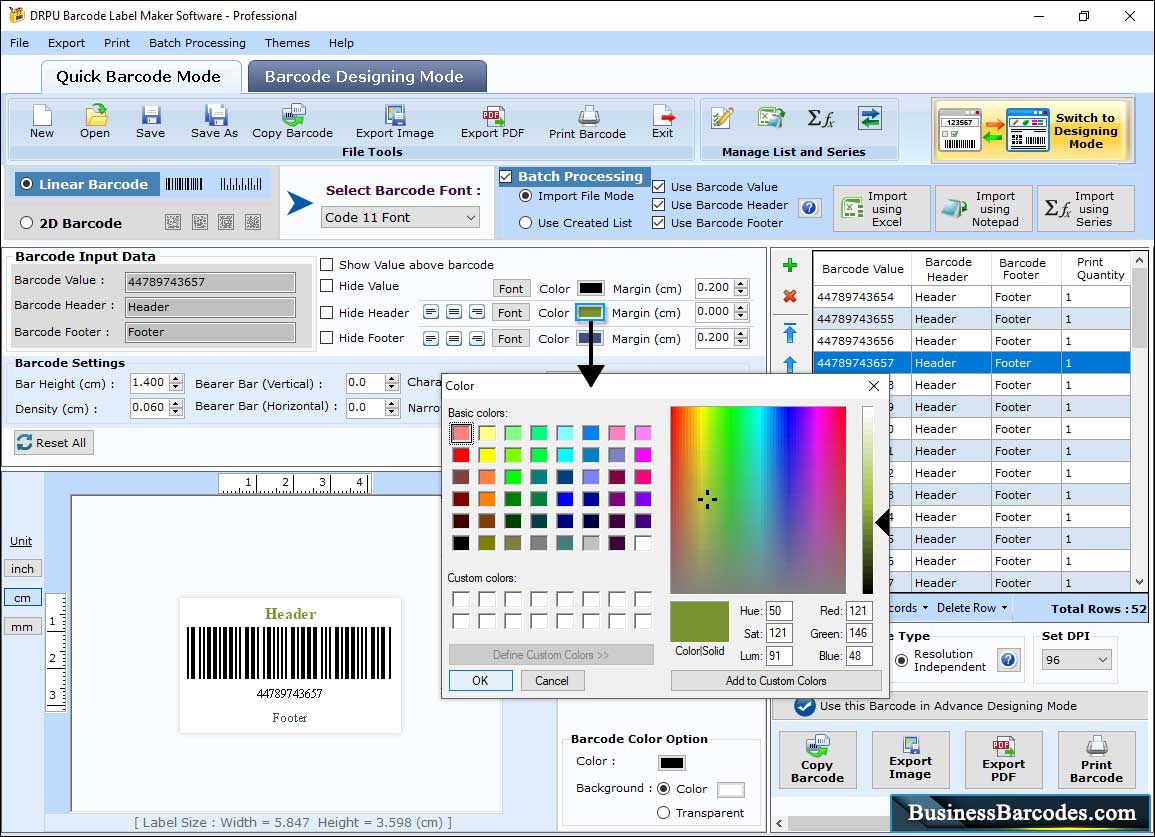Click Add to Custom Colors
The height and width of the screenshot is (837, 1155).
point(776,680)
